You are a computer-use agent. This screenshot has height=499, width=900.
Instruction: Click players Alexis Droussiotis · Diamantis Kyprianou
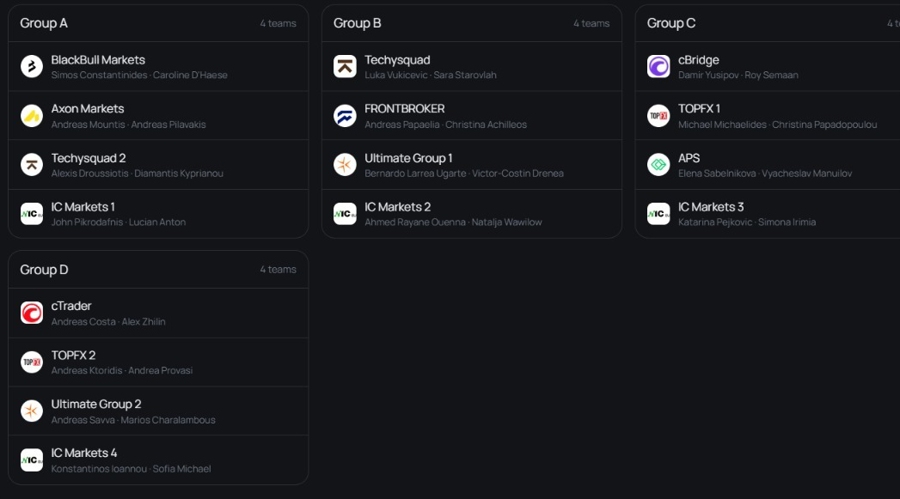click(x=137, y=173)
